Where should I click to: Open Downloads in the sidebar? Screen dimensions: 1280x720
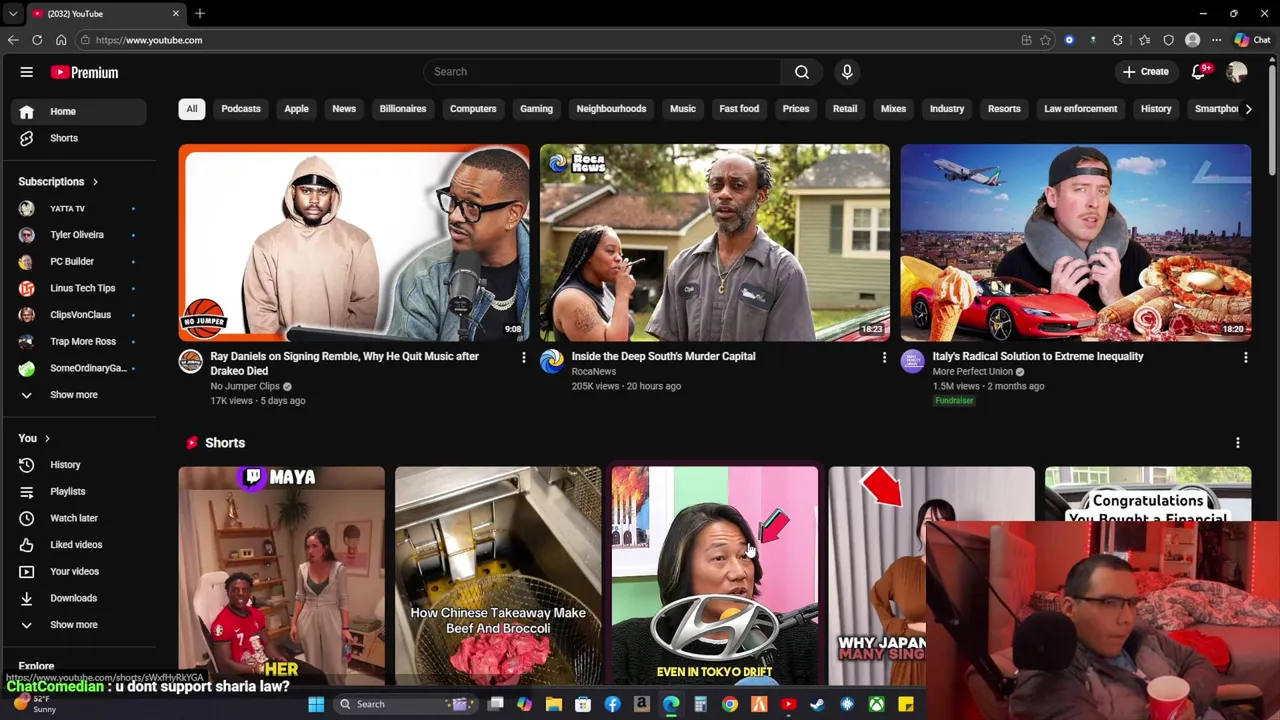point(80,598)
